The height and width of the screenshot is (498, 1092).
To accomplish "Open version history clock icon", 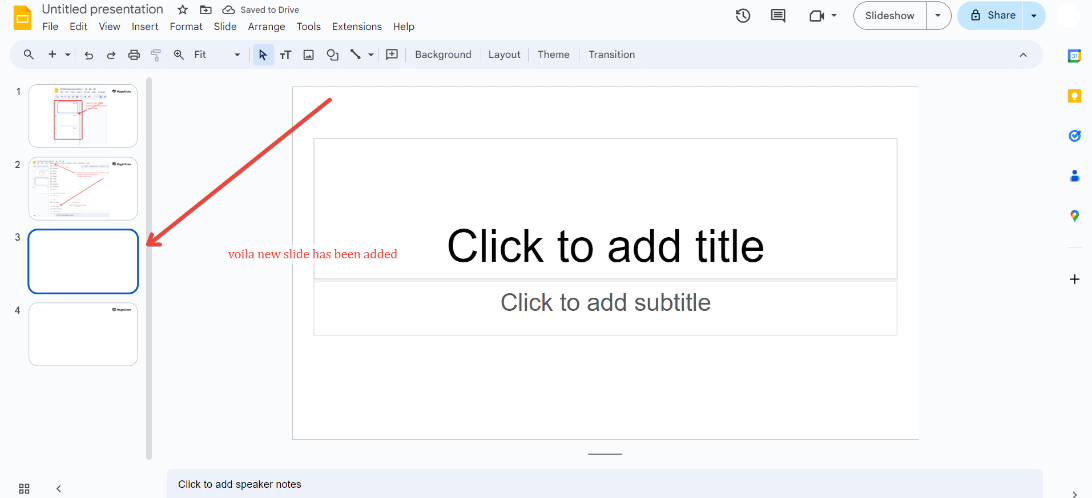I will coord(743,15).
